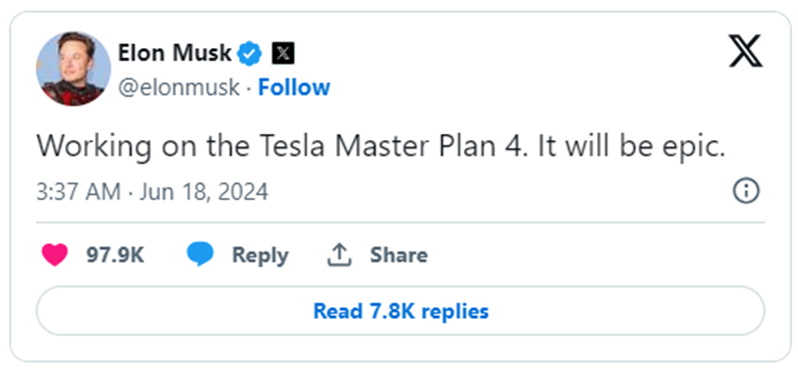The height and width of the screenshot is (370, 798).
Task: Open the circled info icon beside the timestamp
Action: 746,191
